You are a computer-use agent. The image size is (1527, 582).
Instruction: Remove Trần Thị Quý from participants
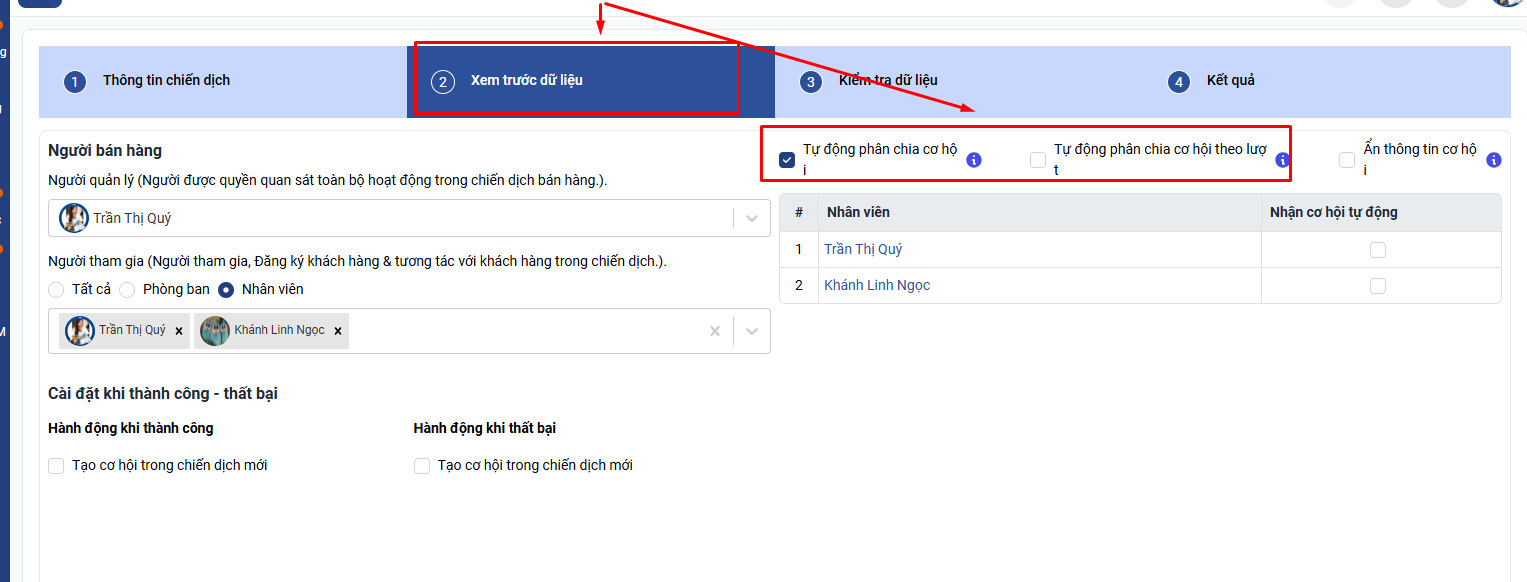pos(179,331)
